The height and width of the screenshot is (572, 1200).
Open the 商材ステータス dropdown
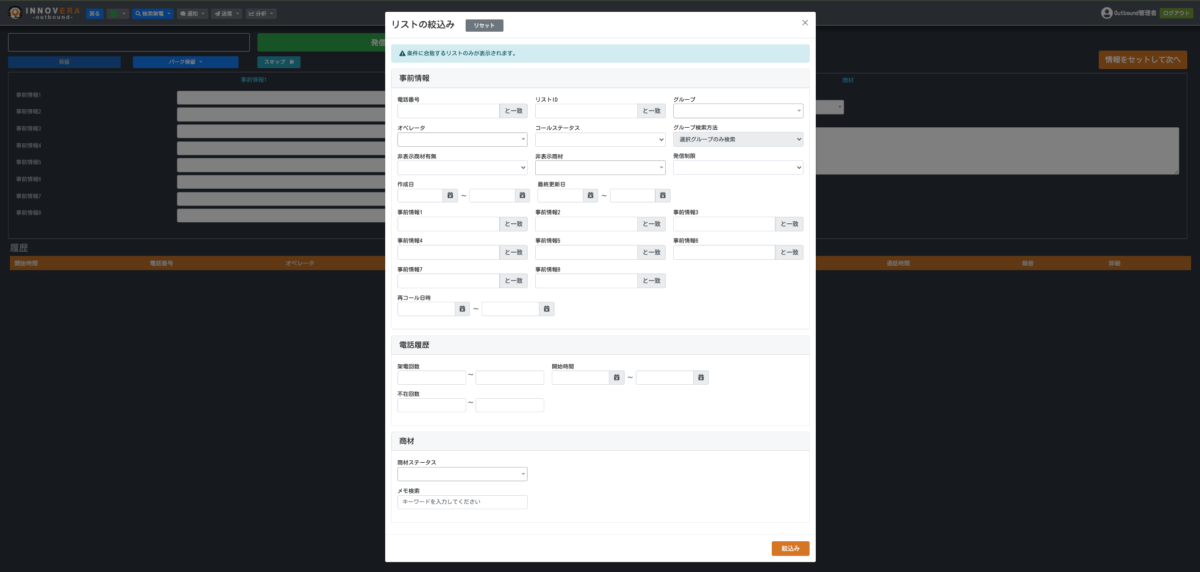pos(462,474)
